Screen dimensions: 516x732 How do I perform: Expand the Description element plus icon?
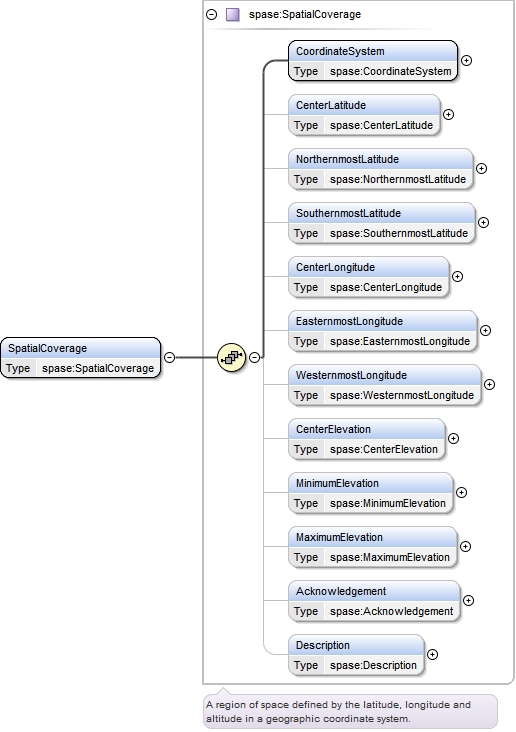432,655
